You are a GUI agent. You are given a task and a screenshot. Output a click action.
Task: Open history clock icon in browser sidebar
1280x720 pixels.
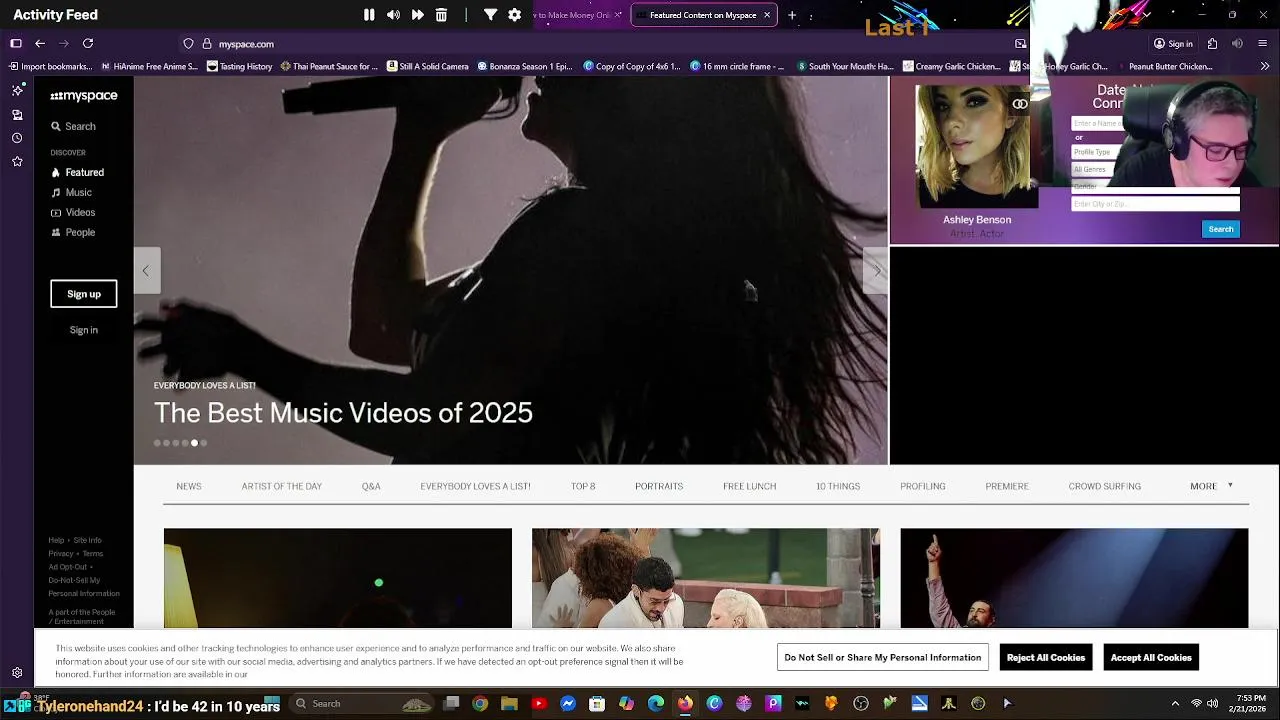[17, 138]
